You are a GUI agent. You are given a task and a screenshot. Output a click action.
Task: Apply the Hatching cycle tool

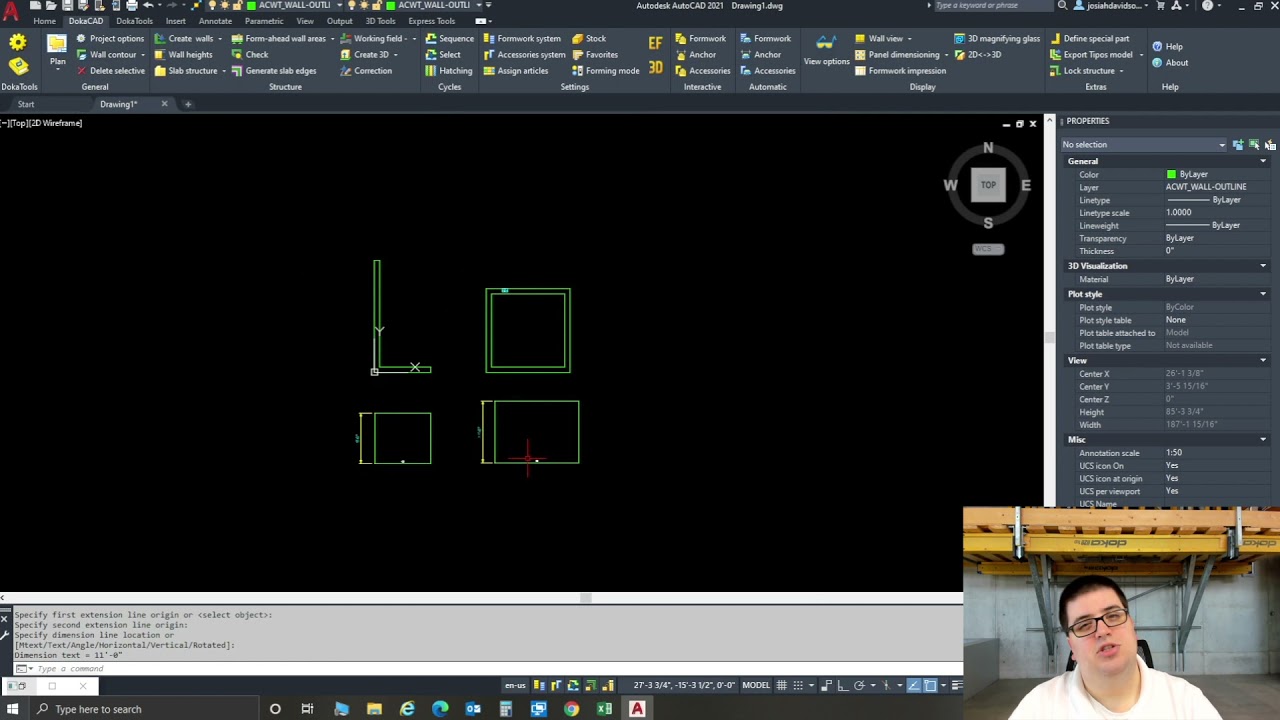pyautogui.click(x=449, y=71)
